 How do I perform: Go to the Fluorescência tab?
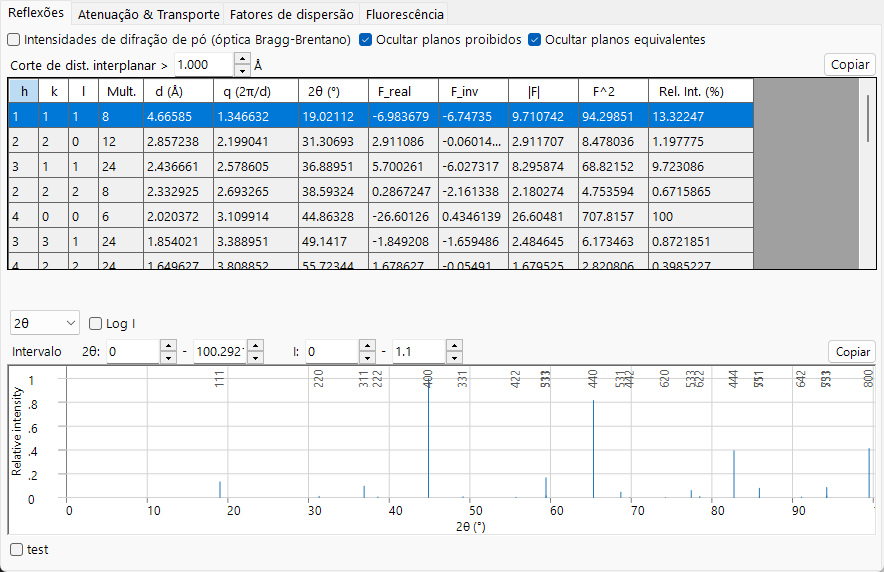(x=404, y=15)
